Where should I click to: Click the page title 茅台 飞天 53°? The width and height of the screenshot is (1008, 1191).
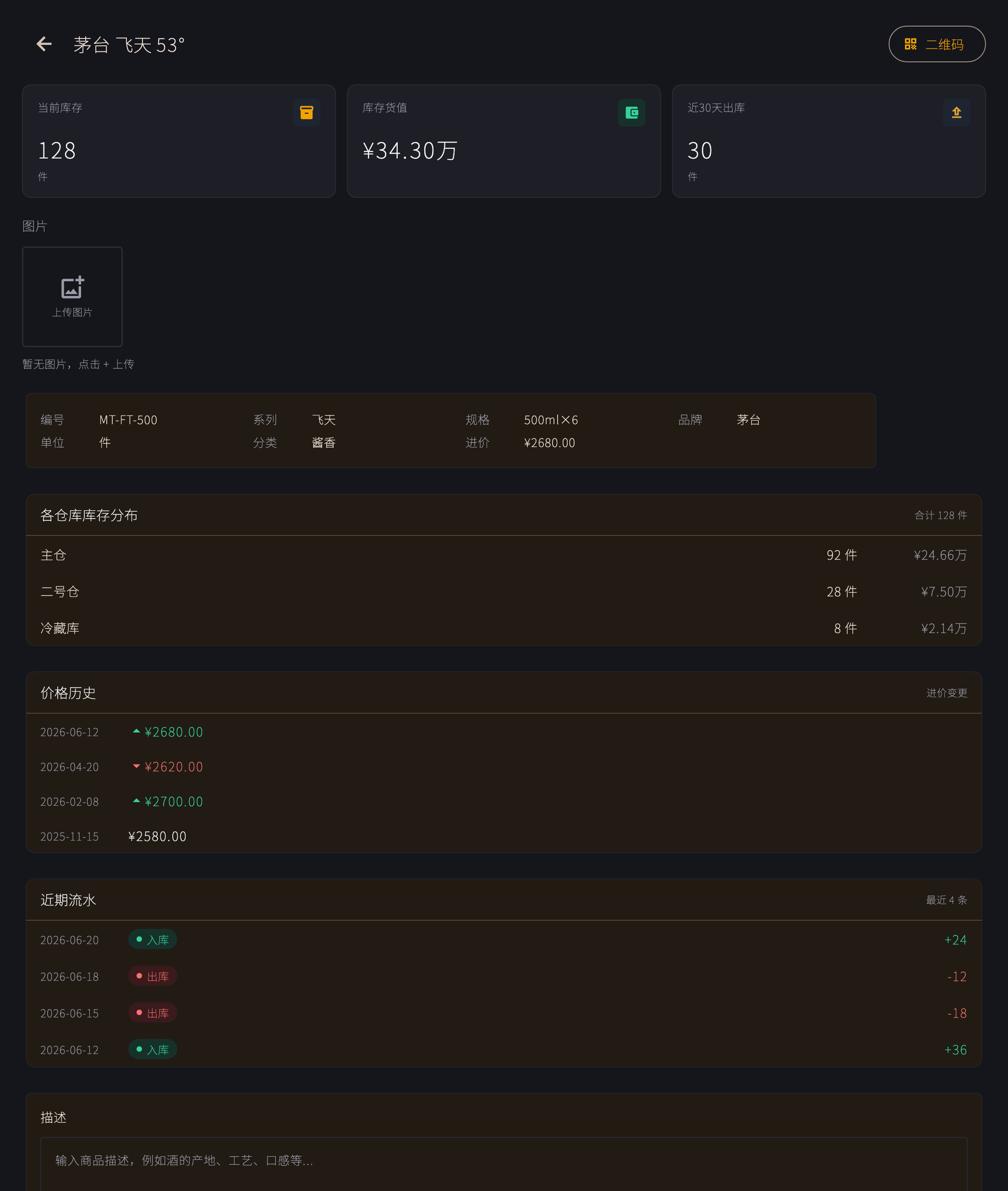click(129, 44)
